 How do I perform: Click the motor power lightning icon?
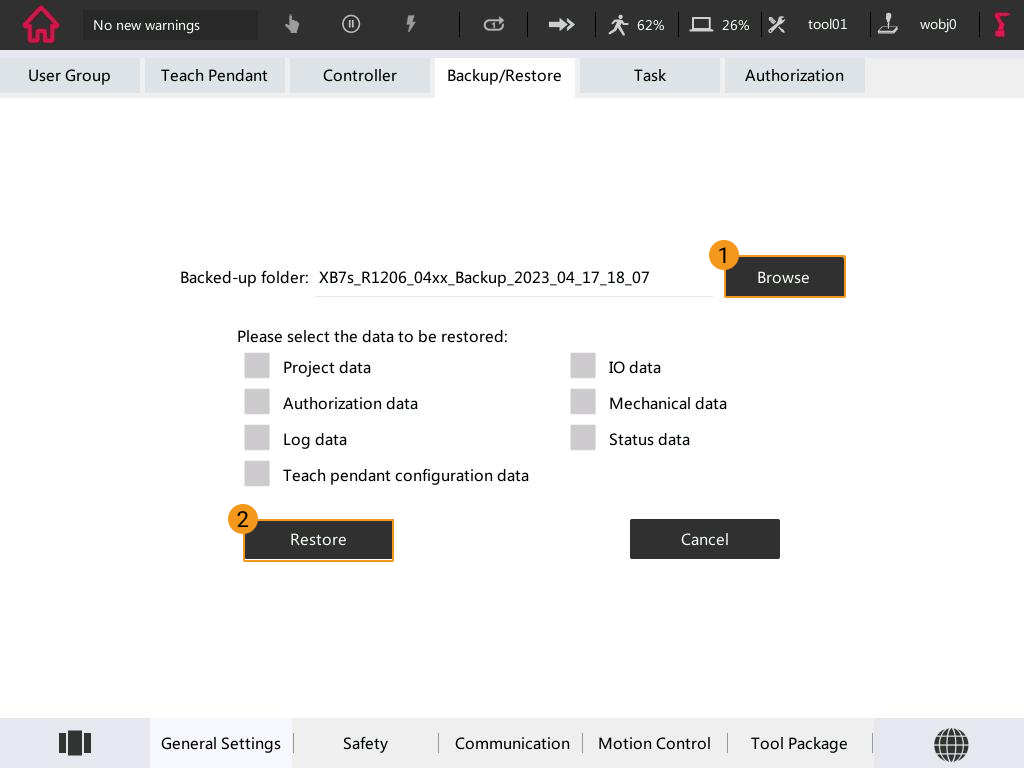click(410, 24)
